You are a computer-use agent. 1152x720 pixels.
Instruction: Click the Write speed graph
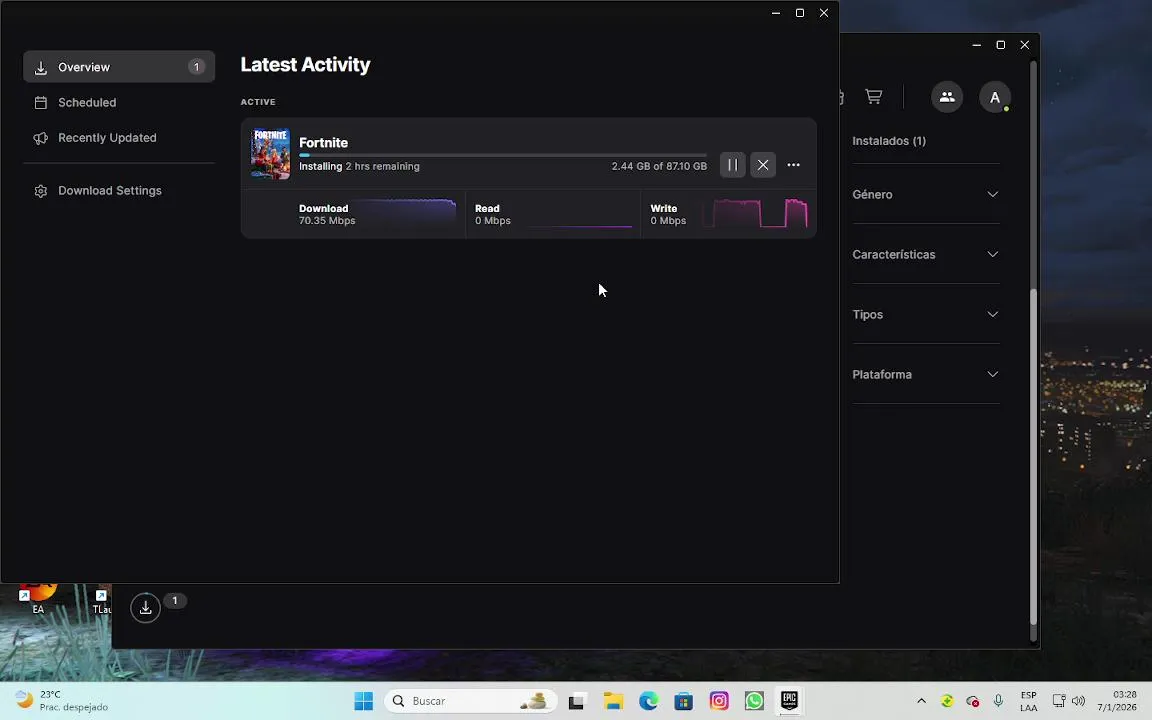click(x=756, y=213)
